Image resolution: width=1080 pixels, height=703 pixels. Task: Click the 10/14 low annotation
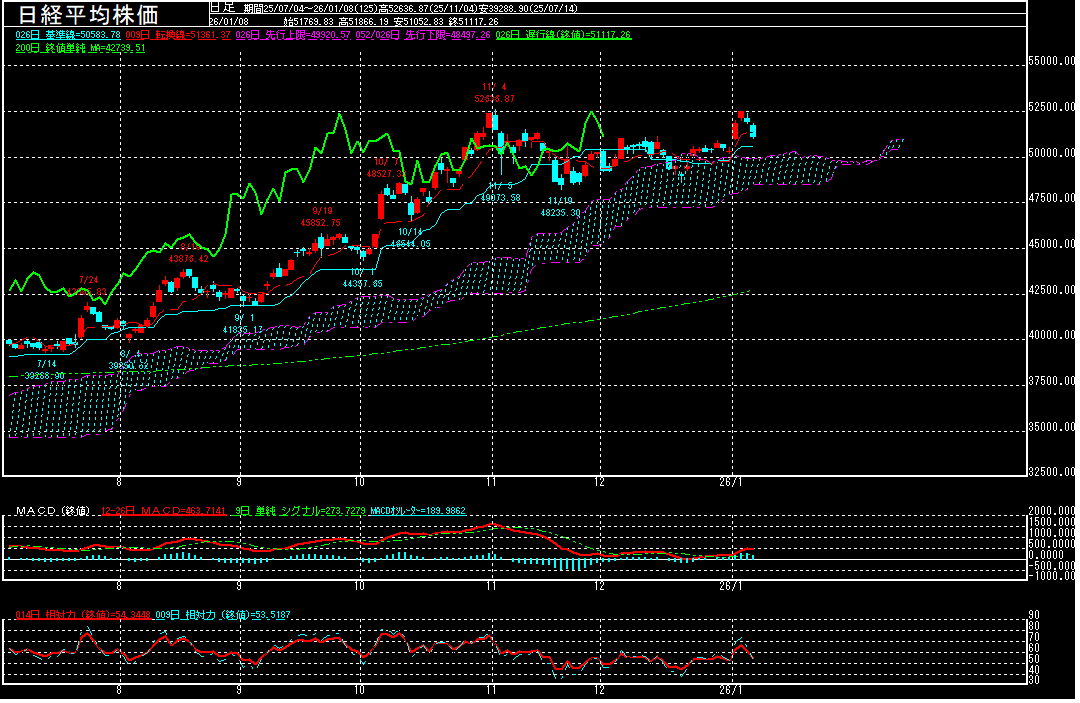409,243
